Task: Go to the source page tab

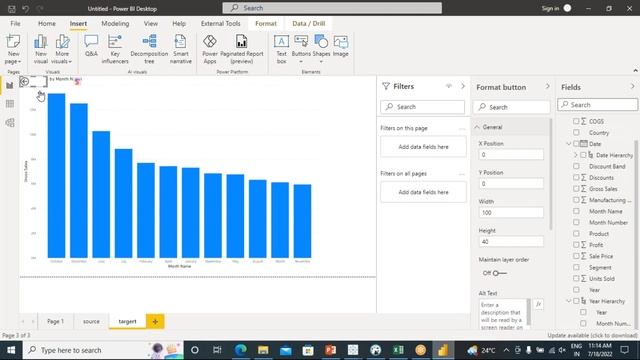Action: pos(91,322)
